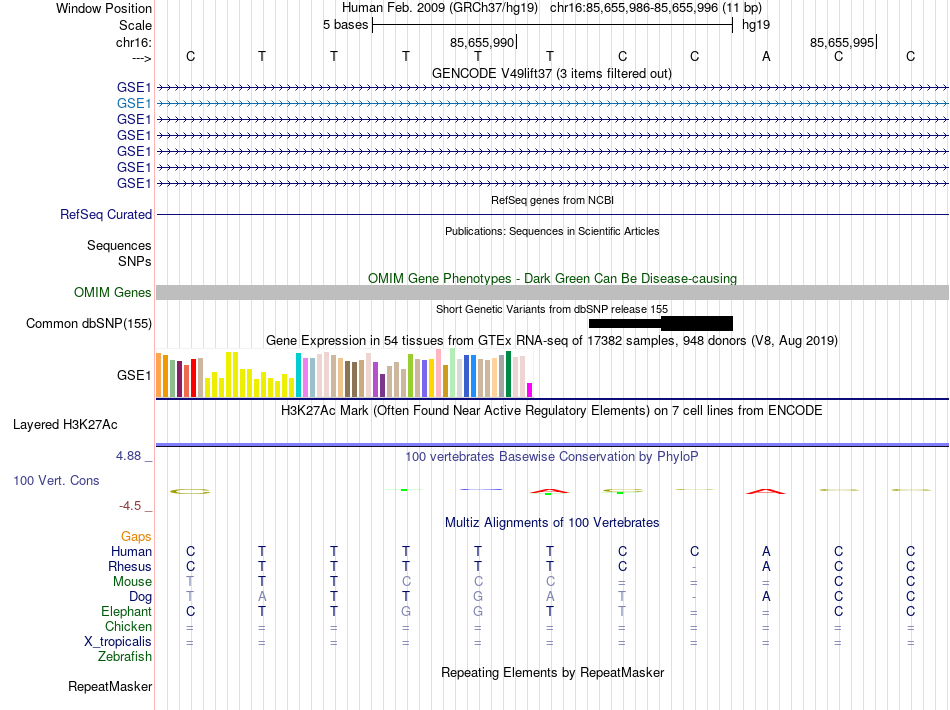Open 'Publications: Sequences in Scientific Articles' title

click(x=552, y=231)
